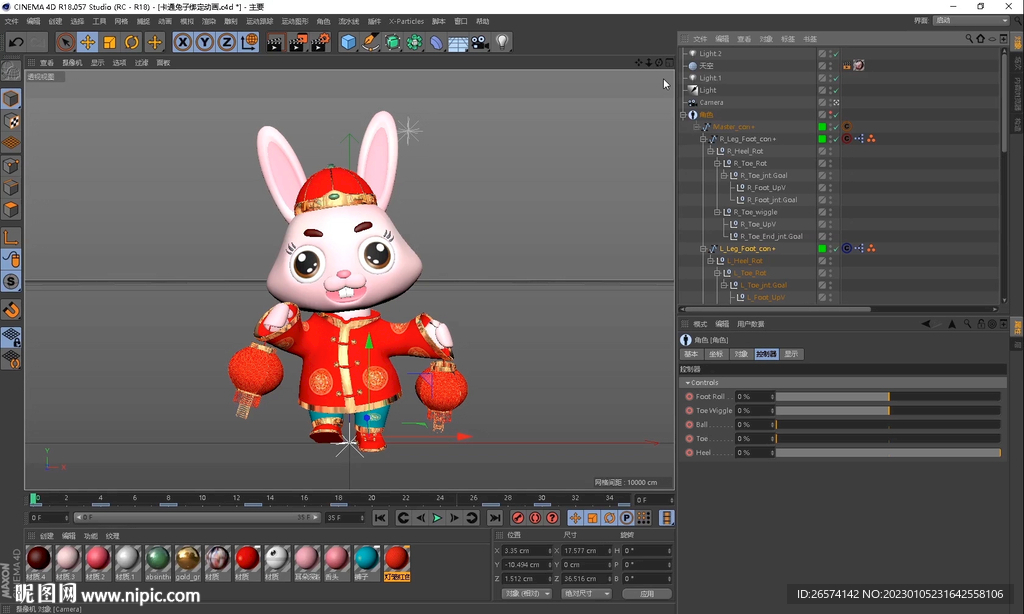The height and width of the screenshot is (614, 1024).
Task: Select Texture mode in left toolbar
Action: [11, 121]
